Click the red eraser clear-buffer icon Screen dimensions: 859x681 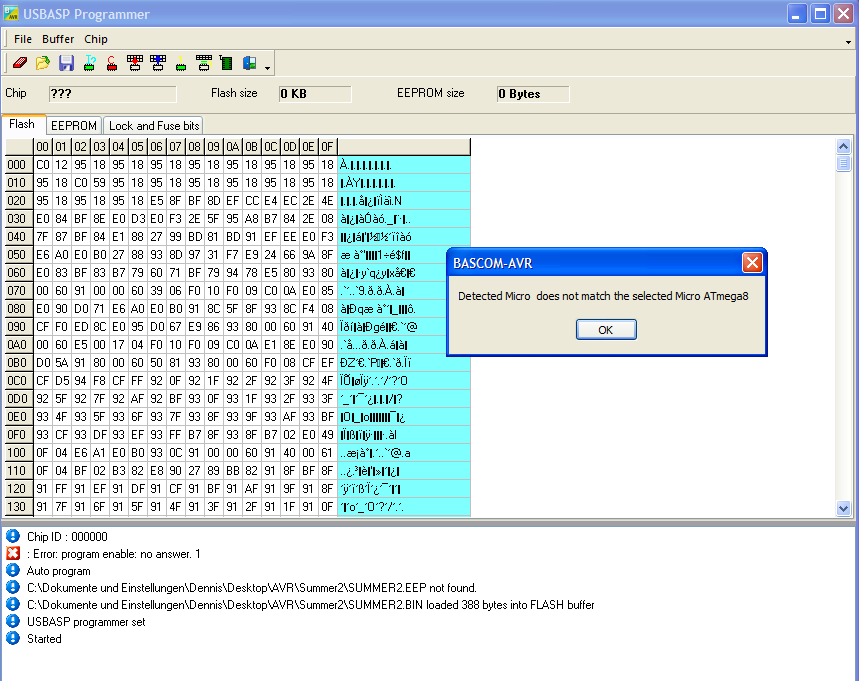click(20, 63)
